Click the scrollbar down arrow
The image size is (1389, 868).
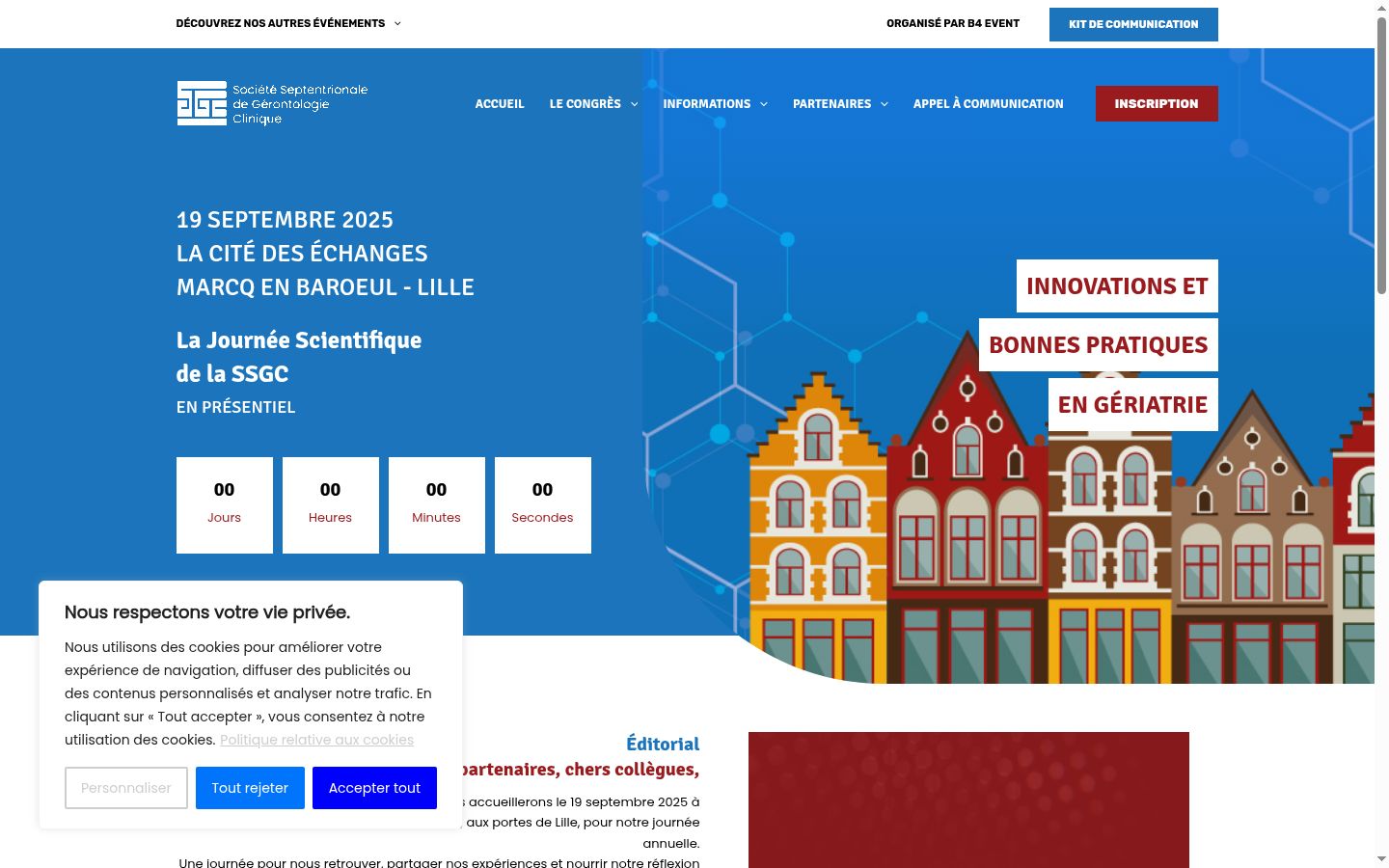[1381, 859]
